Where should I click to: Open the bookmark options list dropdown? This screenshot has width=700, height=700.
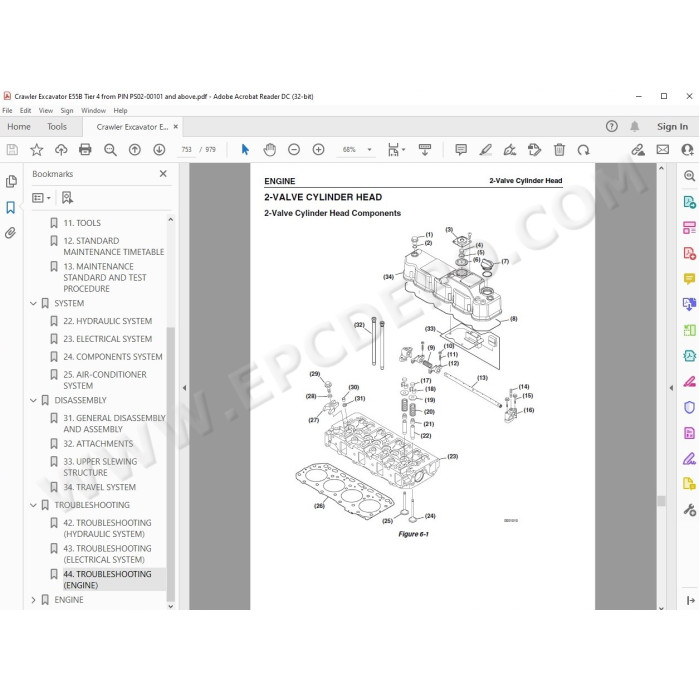[x=42, y=198]
